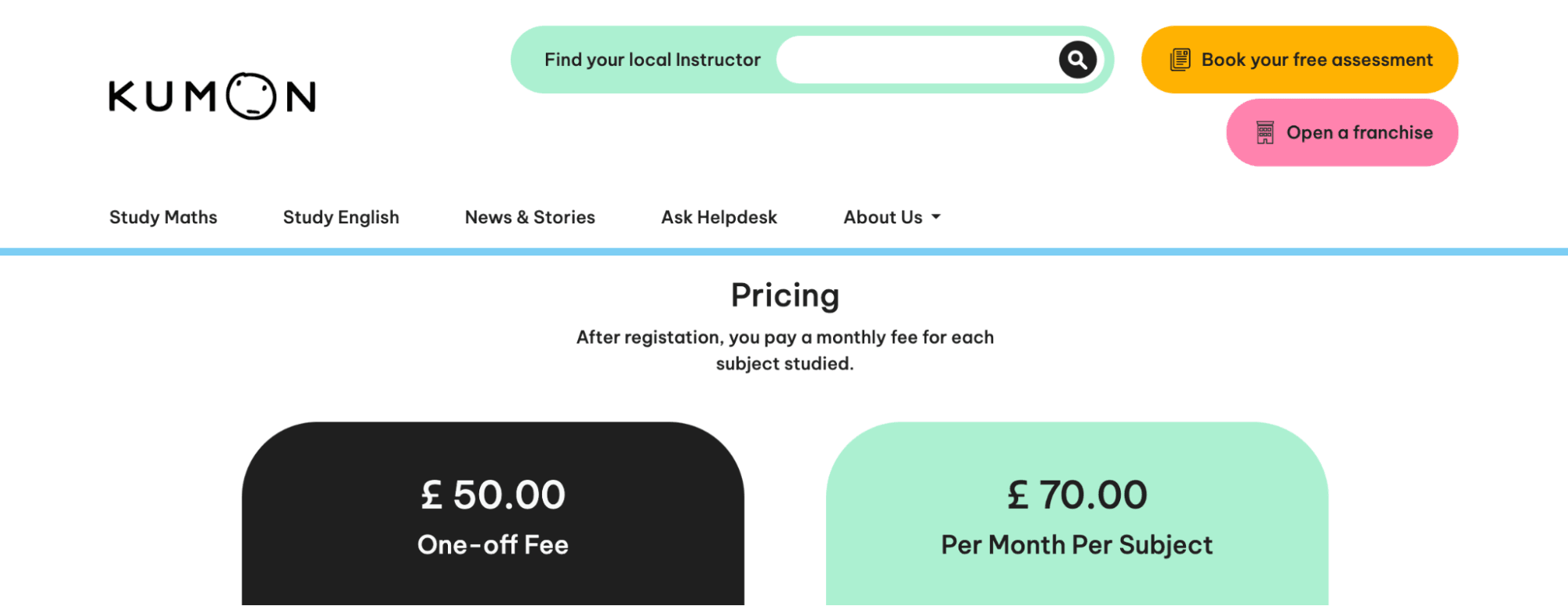Open the Study English section

(341, 217)
